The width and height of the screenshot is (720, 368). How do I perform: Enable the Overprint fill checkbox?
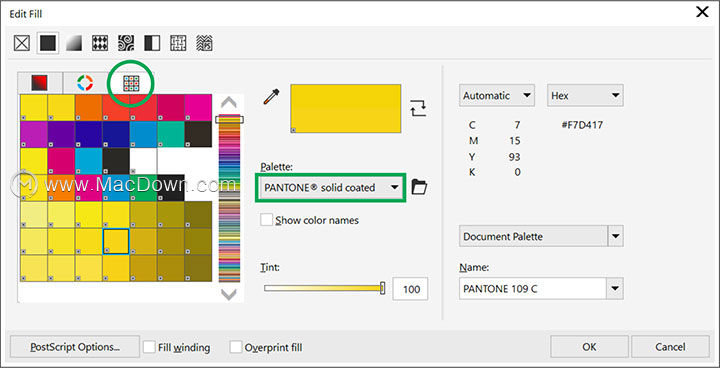coord(236,347)
